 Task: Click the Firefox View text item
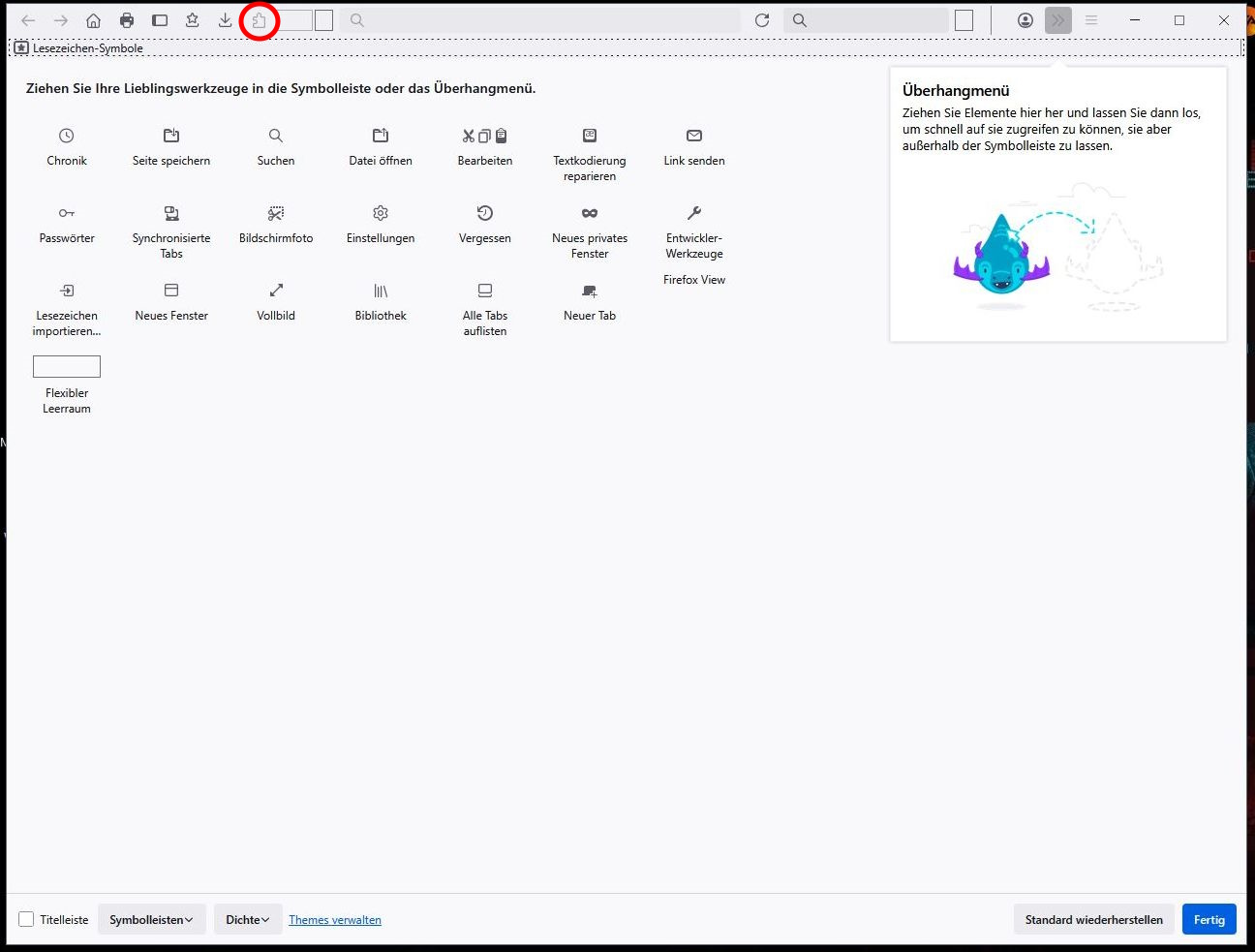(694, 280)
